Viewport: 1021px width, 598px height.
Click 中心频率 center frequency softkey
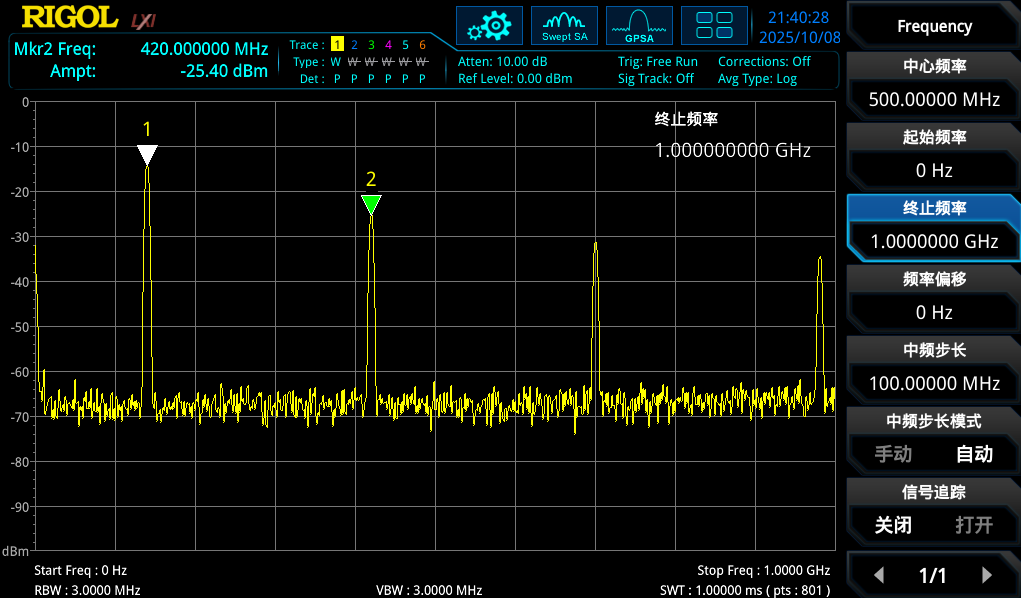pyautogui.click(x=934, y=66)
